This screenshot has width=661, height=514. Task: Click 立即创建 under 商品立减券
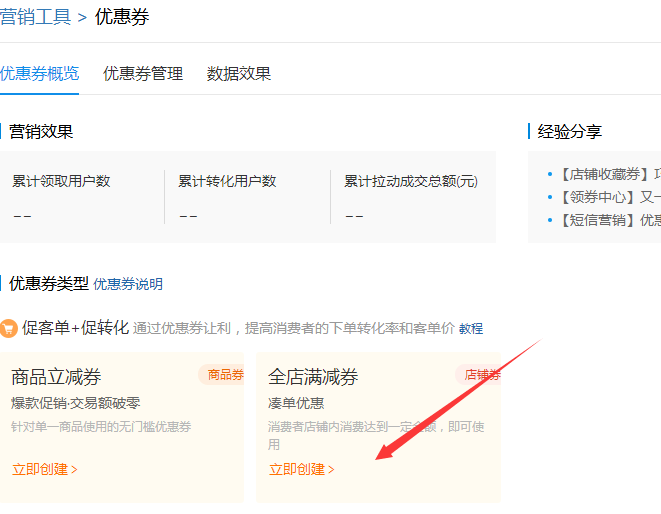(44, 469)
